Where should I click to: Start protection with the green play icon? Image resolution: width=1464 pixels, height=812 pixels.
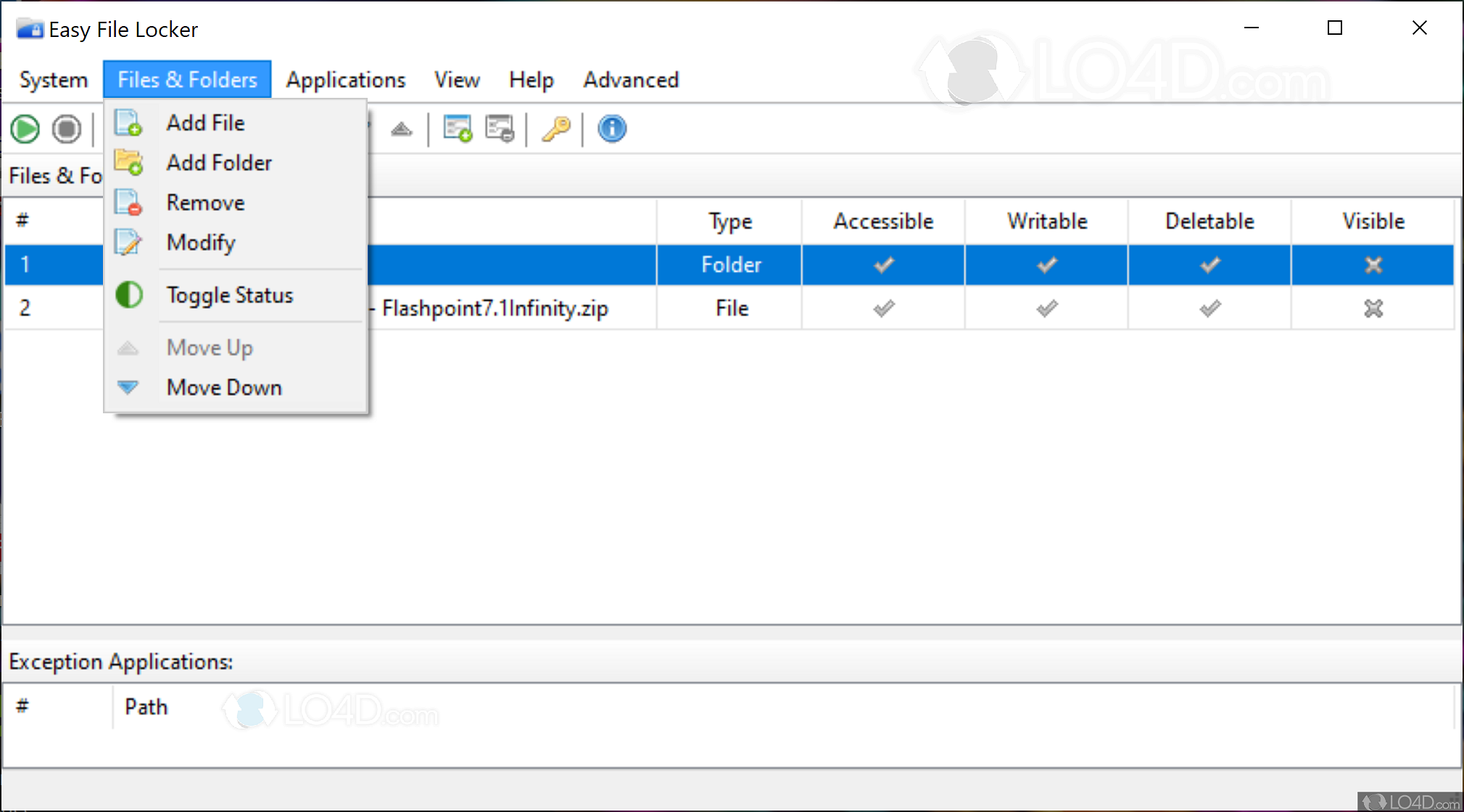coord(25,128)
